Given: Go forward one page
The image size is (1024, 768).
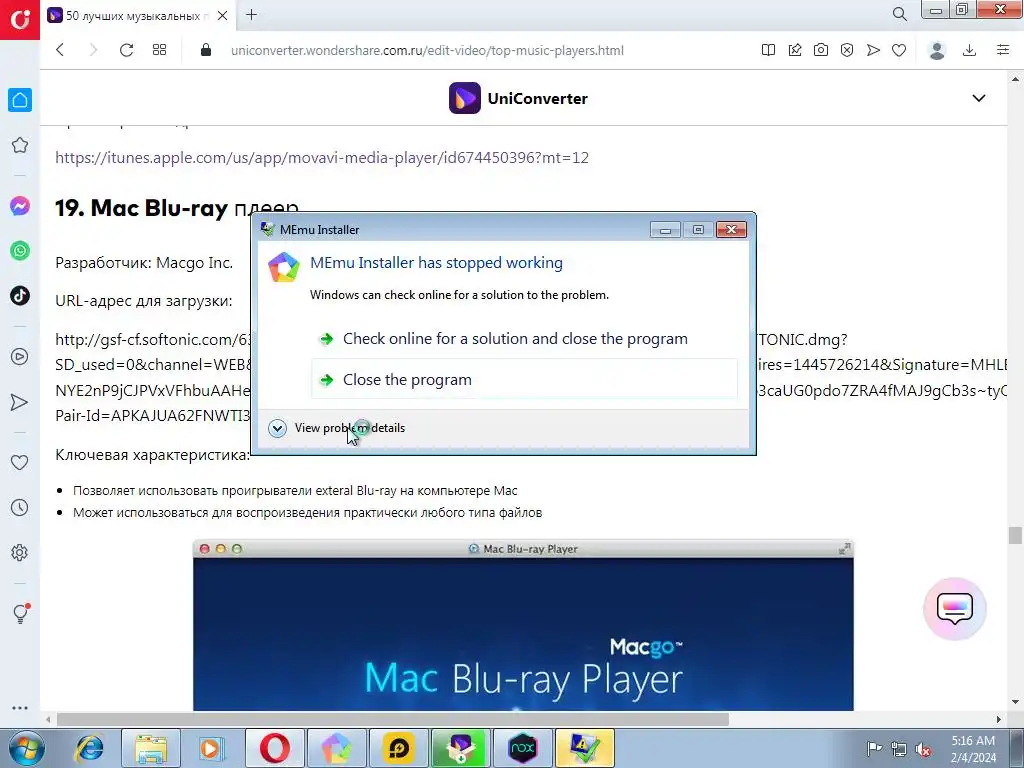Looking at the screenshot, I should (93, 50).
